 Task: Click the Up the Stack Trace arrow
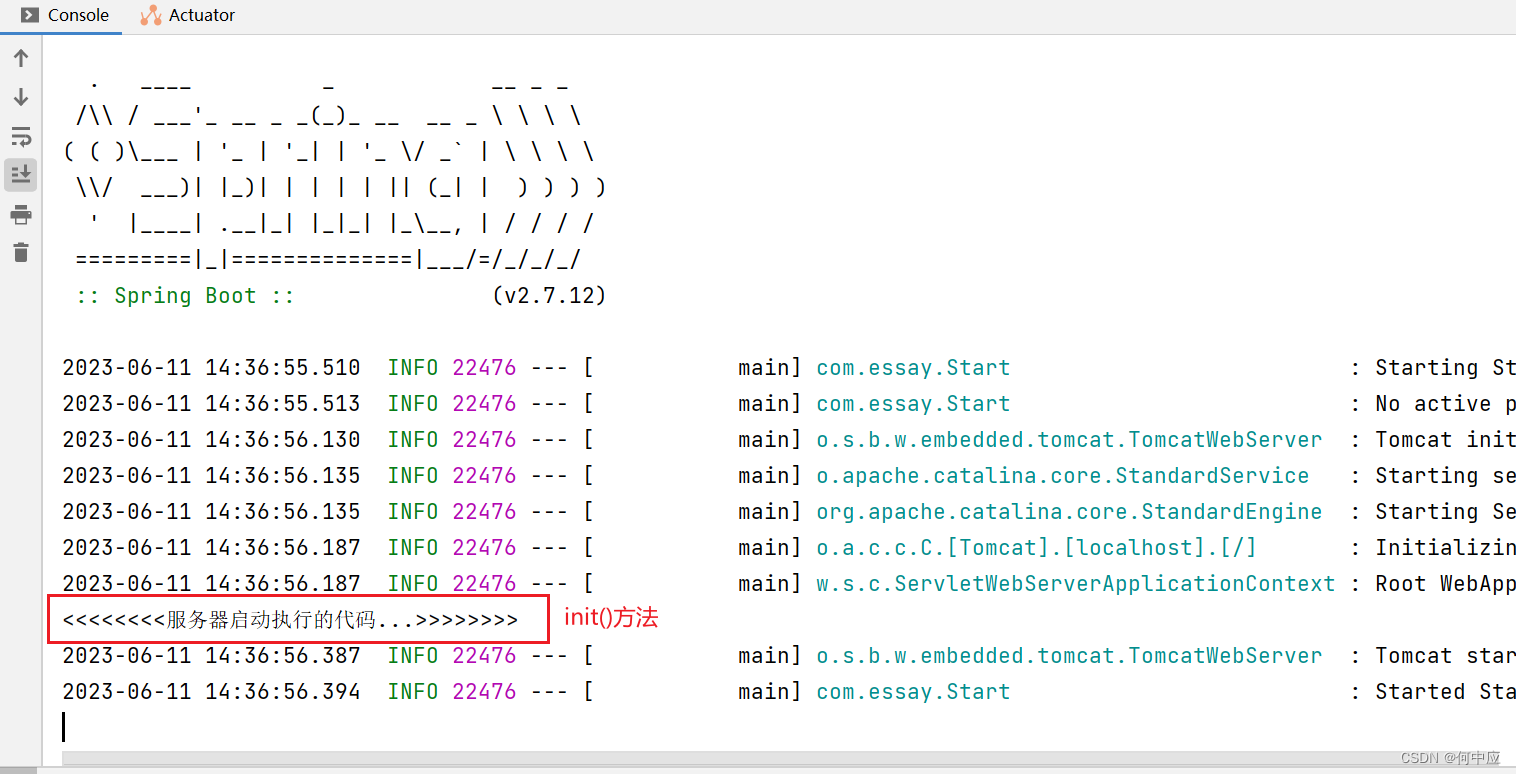tap(21, 58)
